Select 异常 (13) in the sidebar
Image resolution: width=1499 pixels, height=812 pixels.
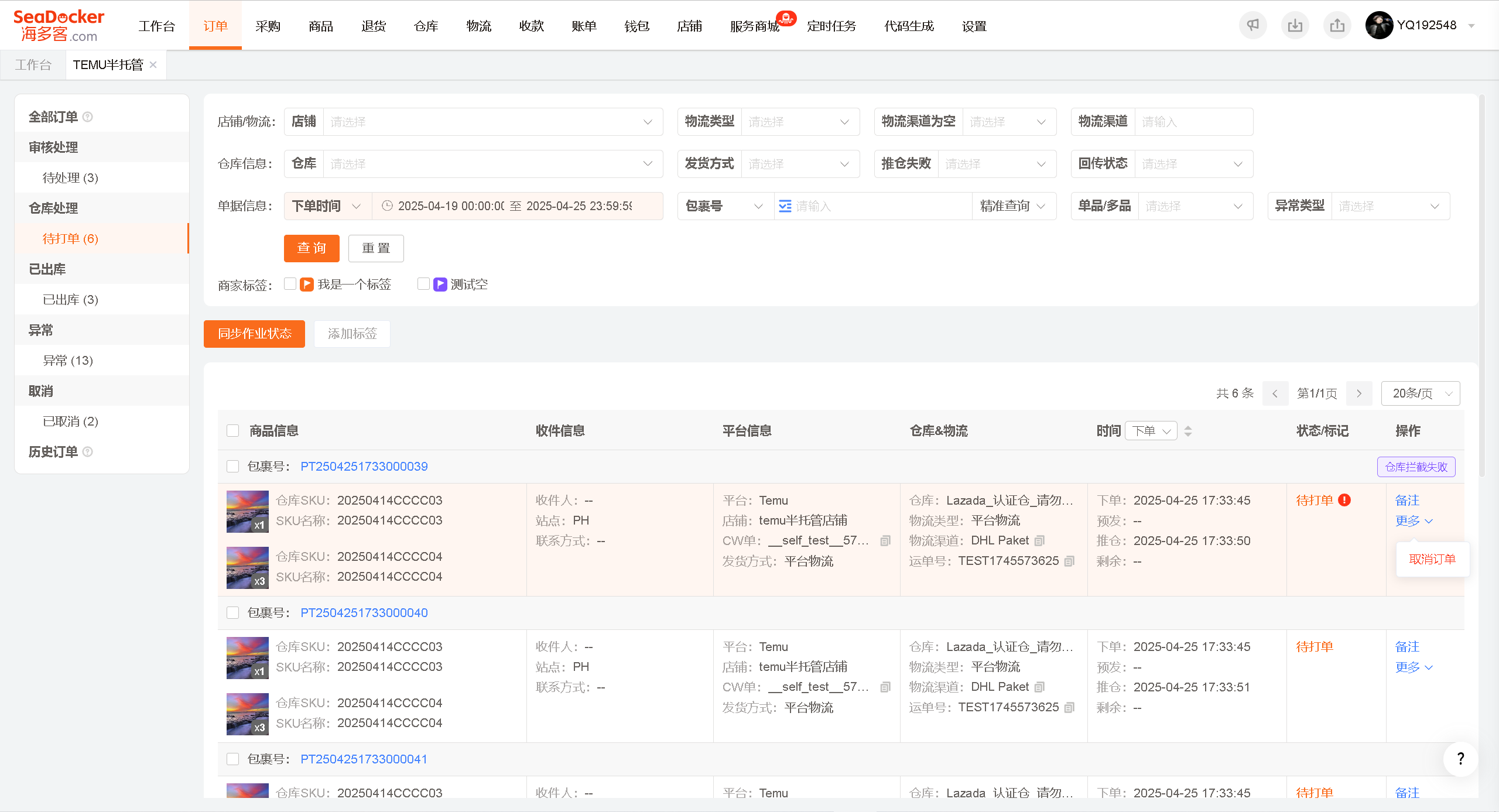point(68,360)
